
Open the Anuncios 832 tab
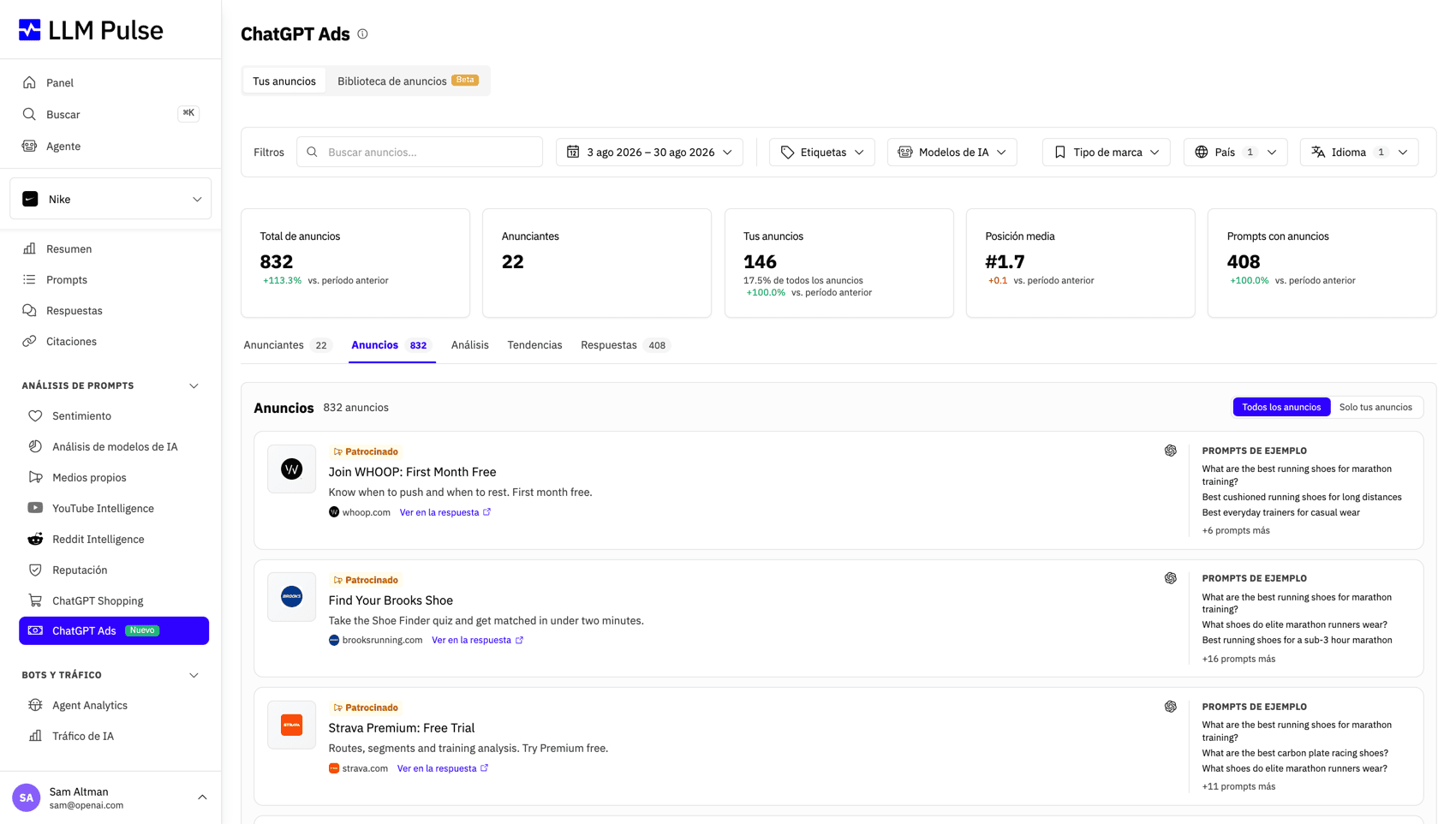coord(391,345)
